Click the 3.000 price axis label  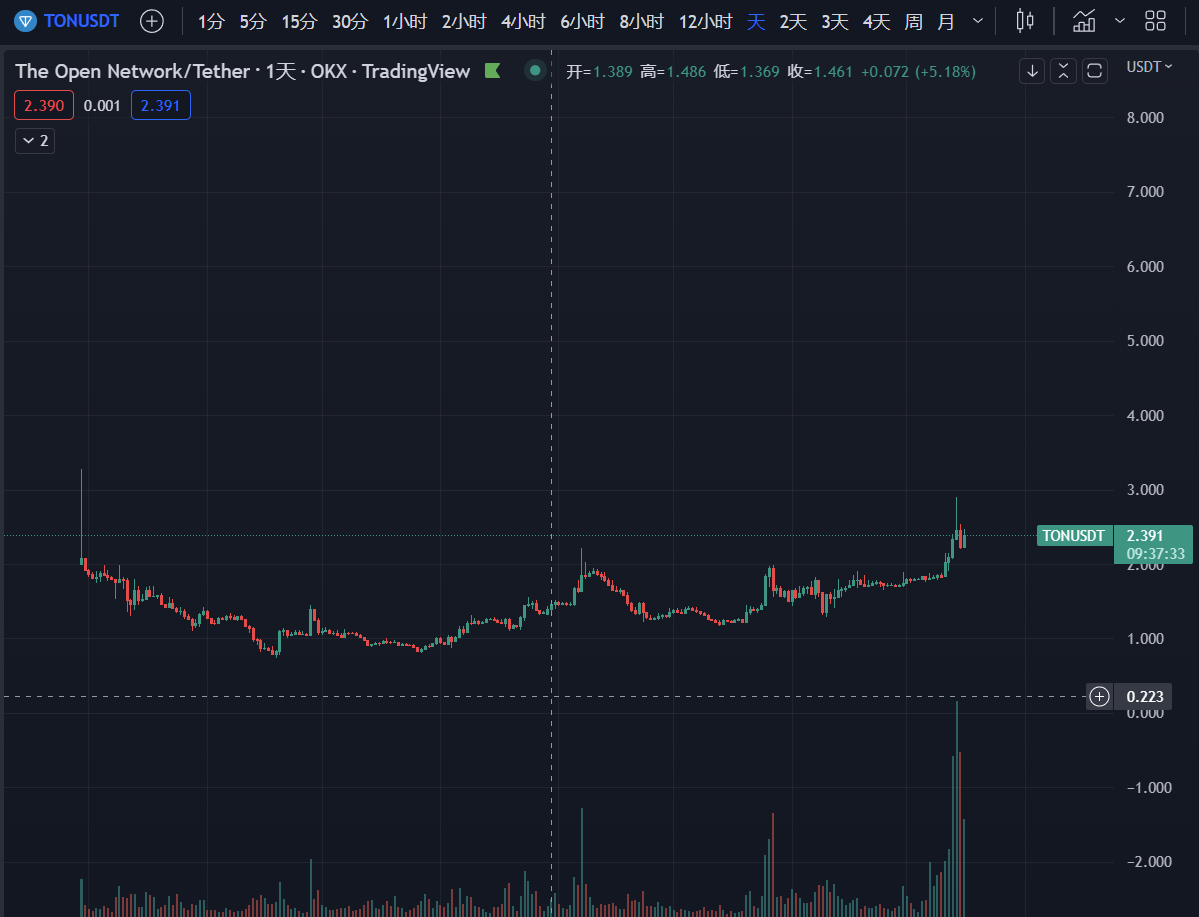pos(1145,490)
